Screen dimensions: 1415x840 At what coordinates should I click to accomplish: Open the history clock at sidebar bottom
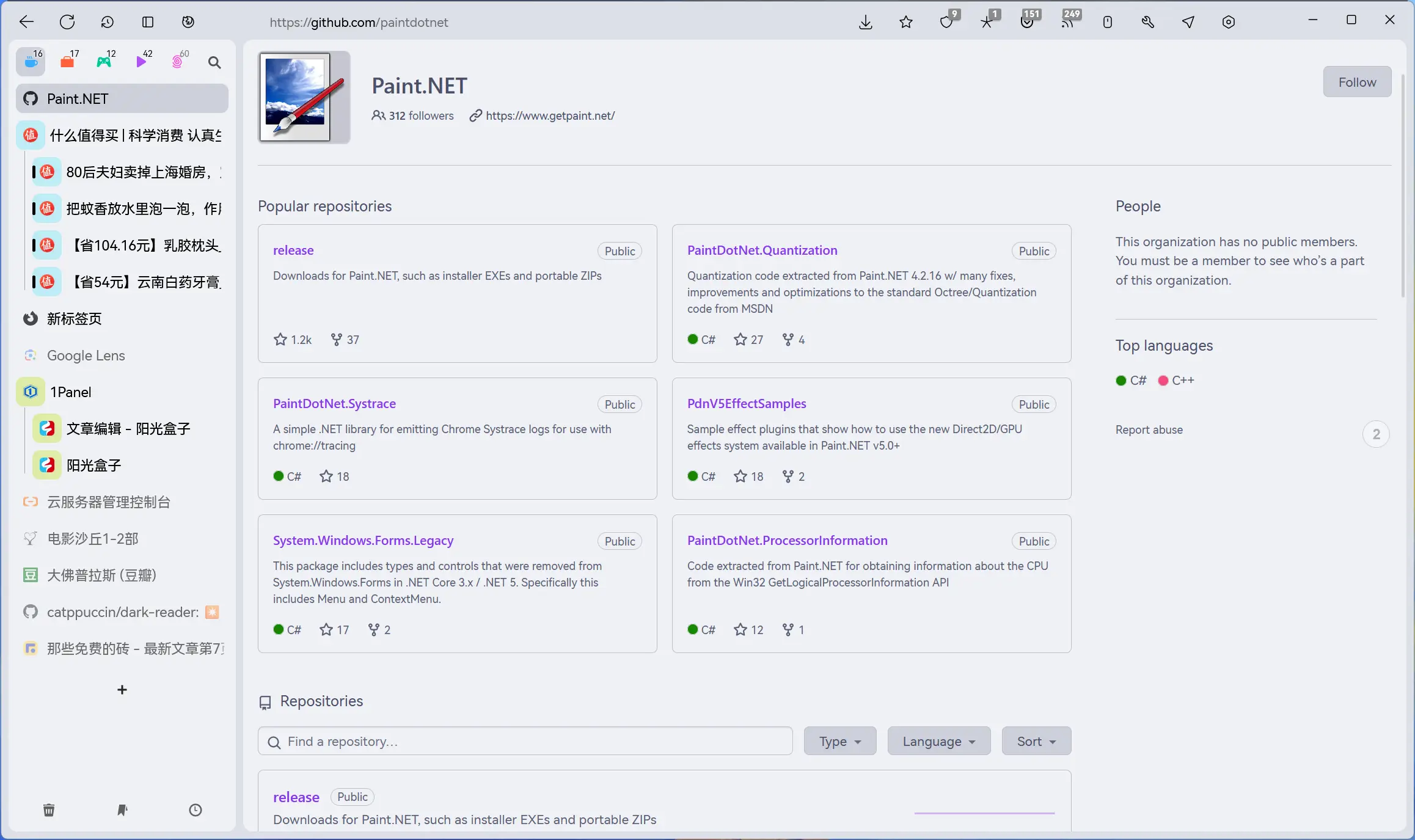[x=196, y=810]
